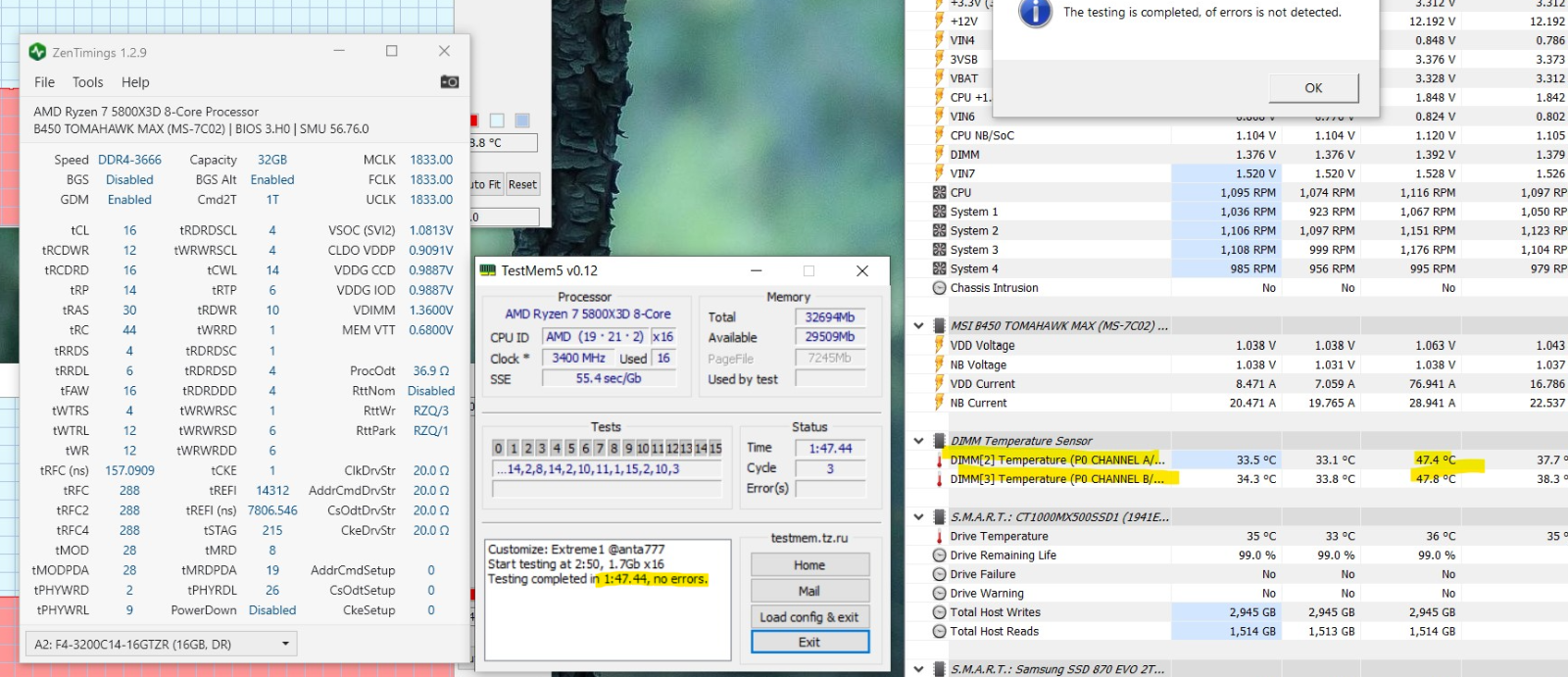Screen dimensions: 1568x677
Task: Click the NB Current bolt icon
Action: [x=939, y=403]
